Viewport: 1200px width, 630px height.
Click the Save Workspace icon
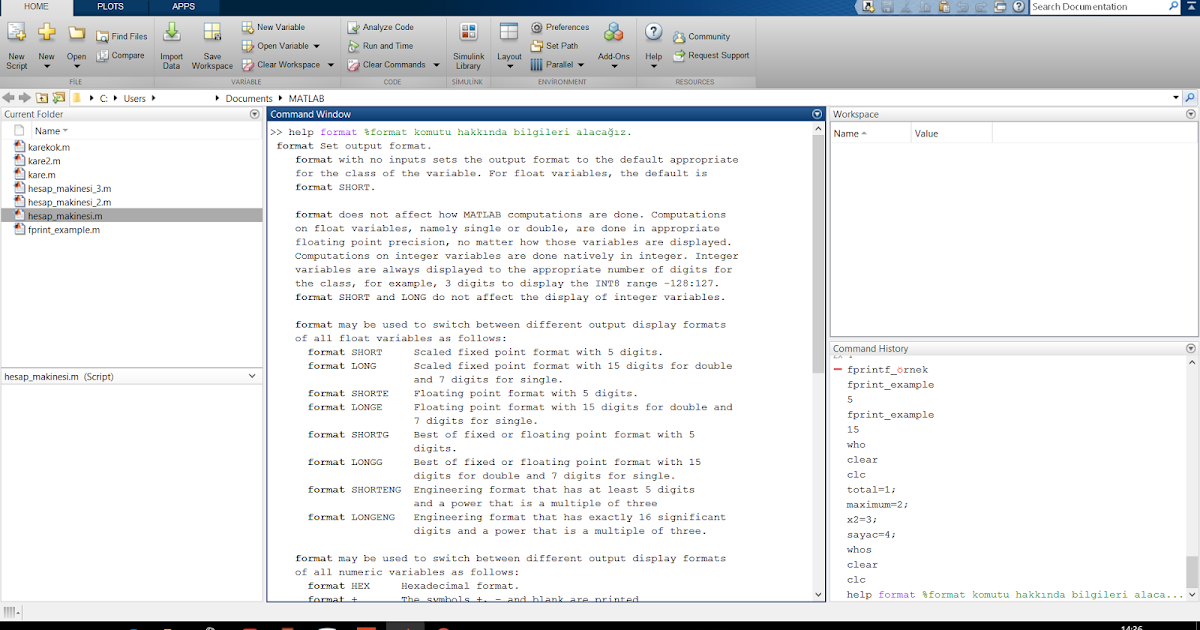212,38
